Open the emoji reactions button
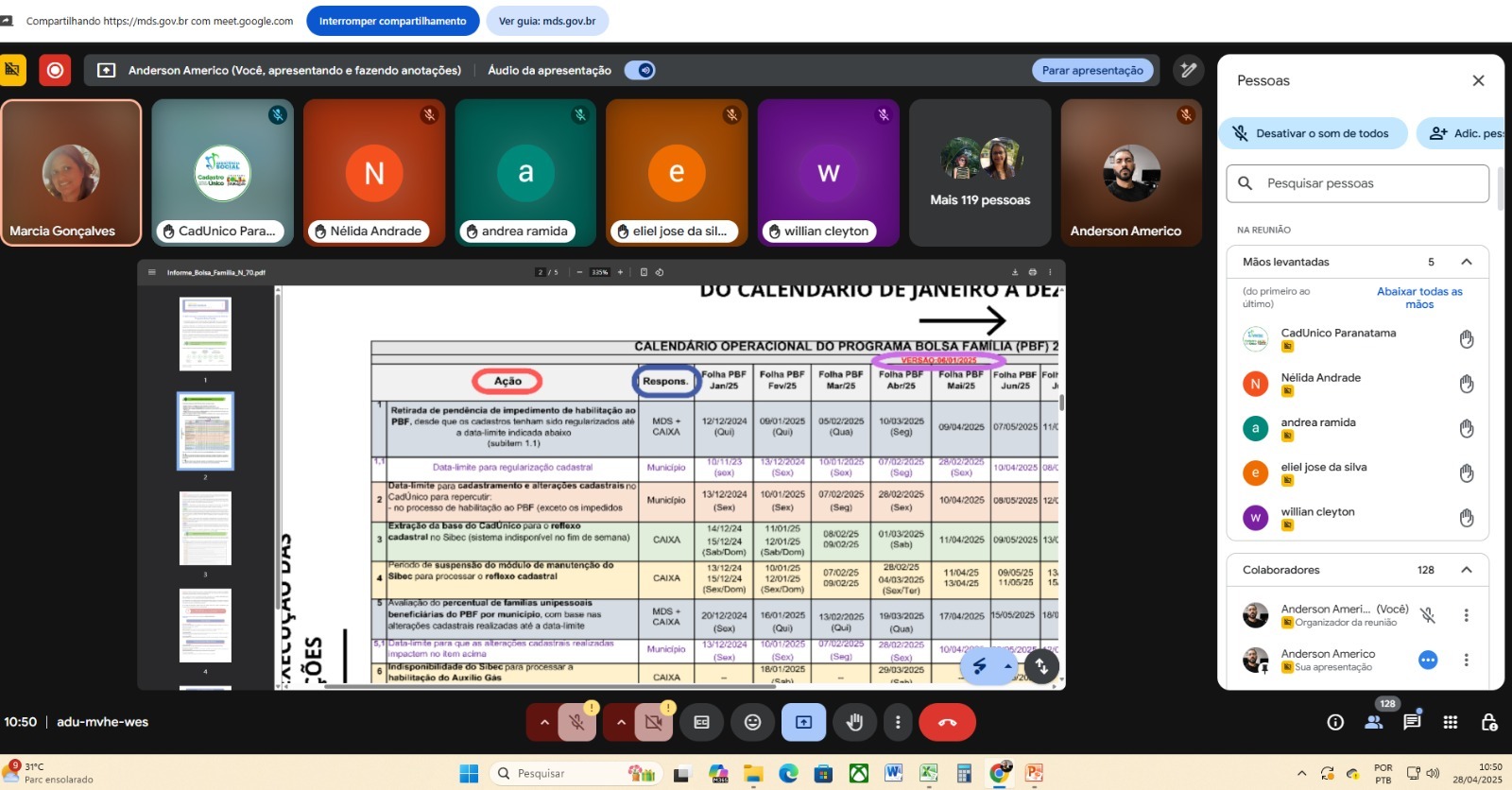Viewport: 1512px width, 790px height. tap(752, 722)
